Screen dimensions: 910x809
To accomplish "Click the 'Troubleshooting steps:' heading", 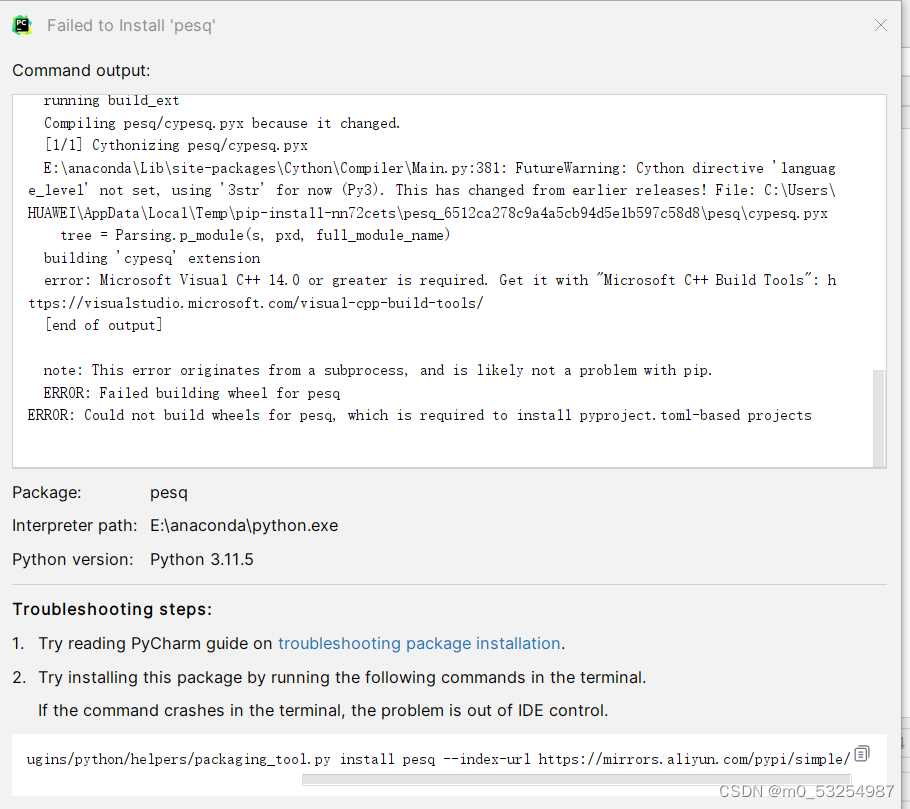I will click(x=112, y=609).
